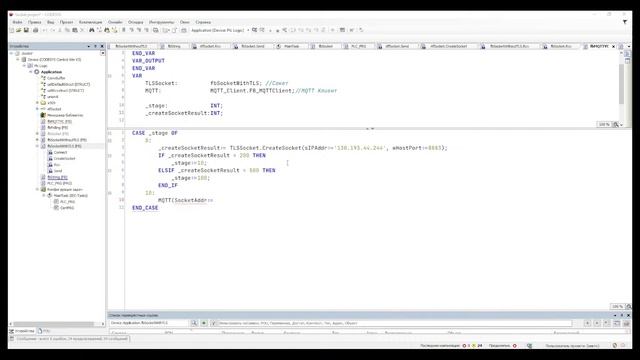This screenshot has height=360, width=640.
Task: Collapse the Application tree node
Action: [31, 72]
